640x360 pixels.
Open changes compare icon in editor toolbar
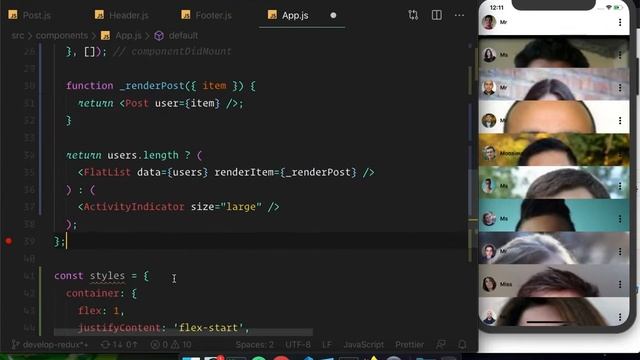click(413, 15)
